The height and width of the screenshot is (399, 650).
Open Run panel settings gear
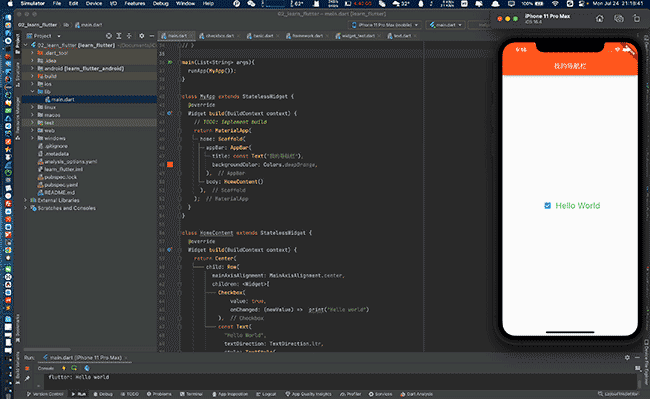pos(627,358)
